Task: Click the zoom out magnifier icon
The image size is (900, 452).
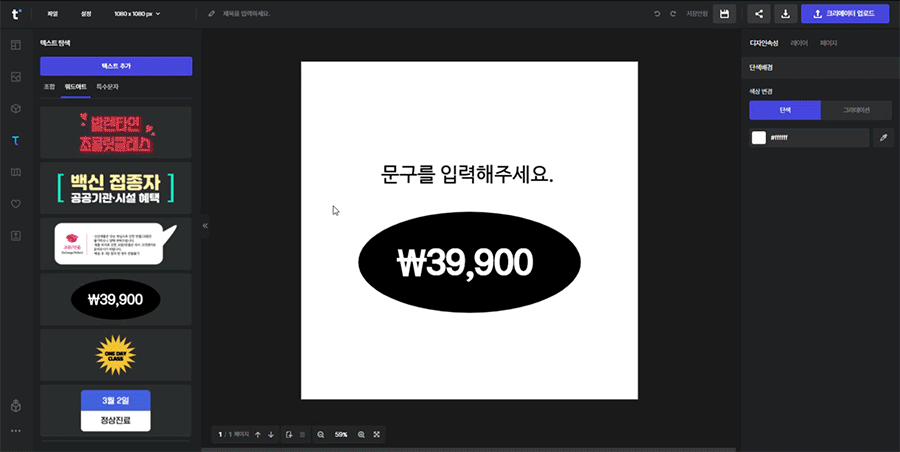Action: (321, 435)
